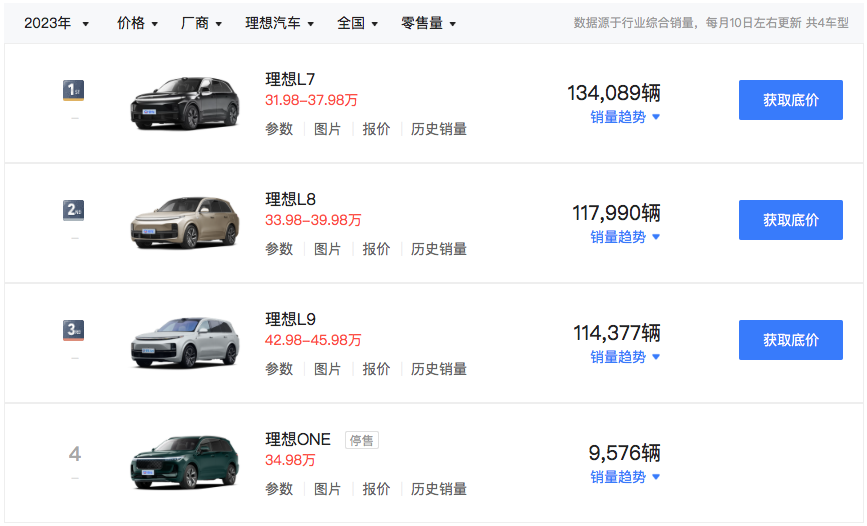The height and width of the screenshot is (526, 867).
Task: Open 历史销量 for 理想L7
Action: coord(439,129)
